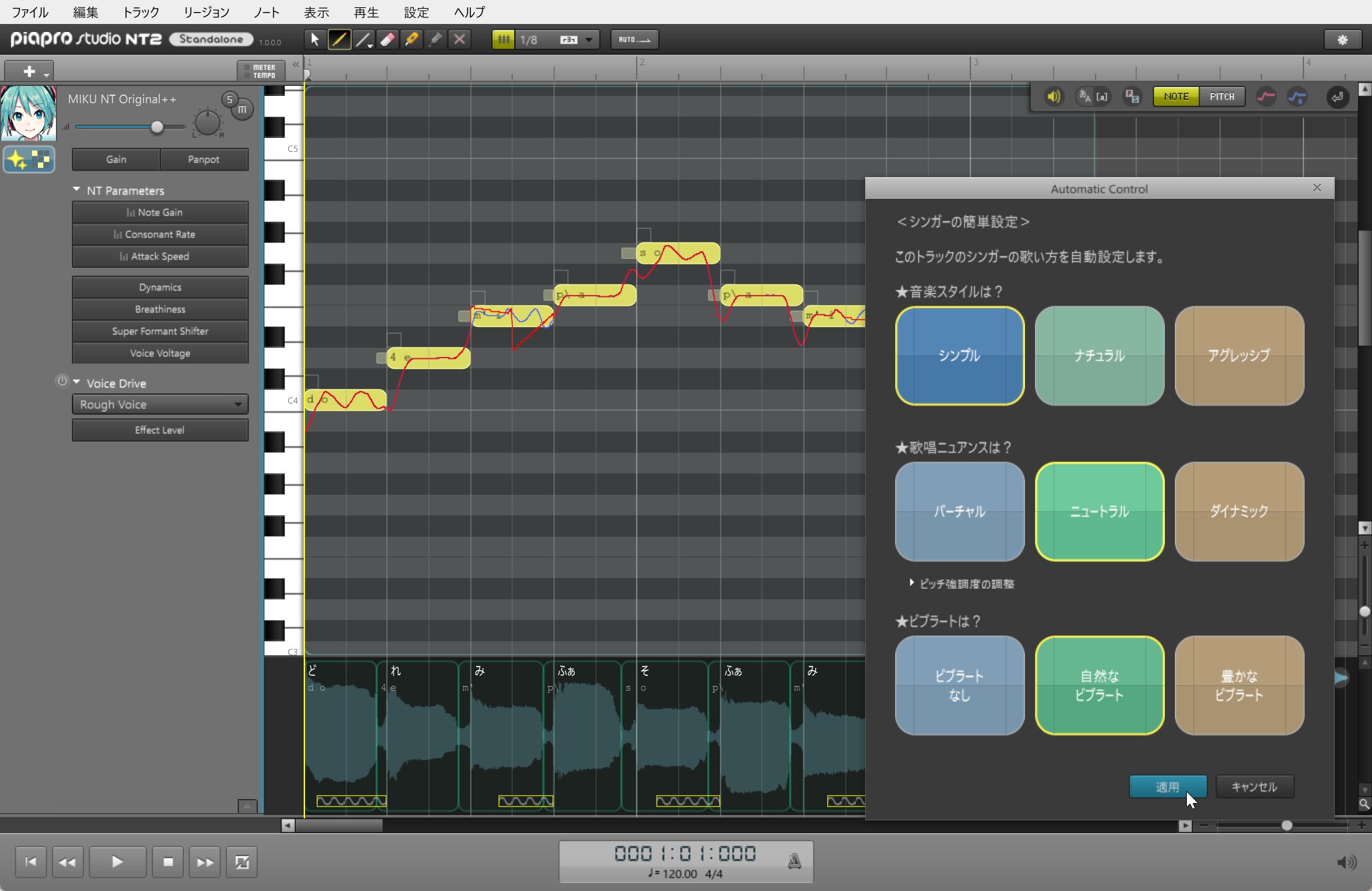The height and width of the screenshot is (891, 1372).
Task: Collapse track panel with double chevron
Action: click(296, 65)
